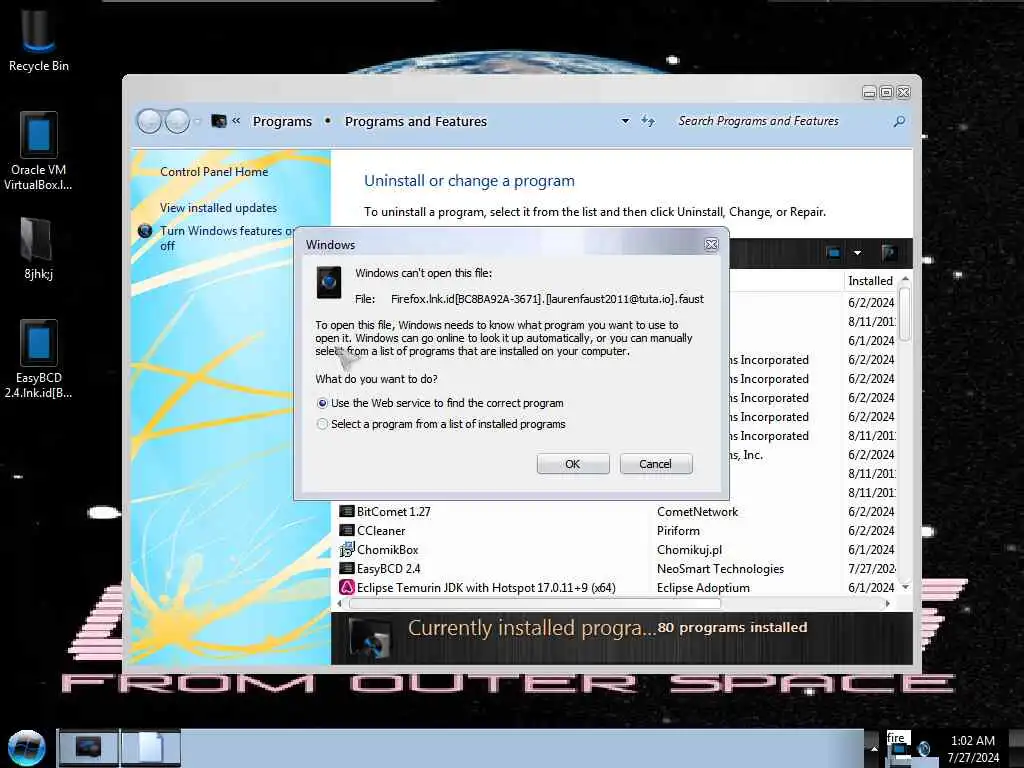Click the Installed column header

pyautogui.click(x=871, y=281)
